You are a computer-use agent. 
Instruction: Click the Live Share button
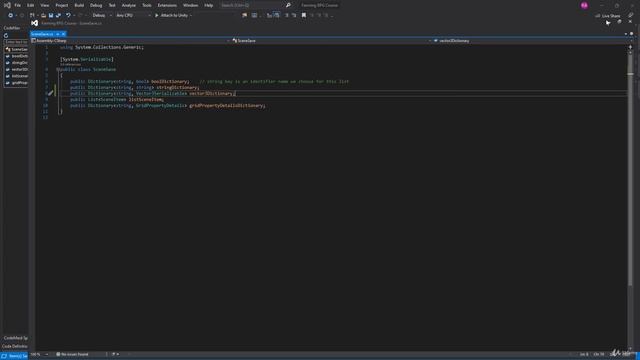[608, 16]
